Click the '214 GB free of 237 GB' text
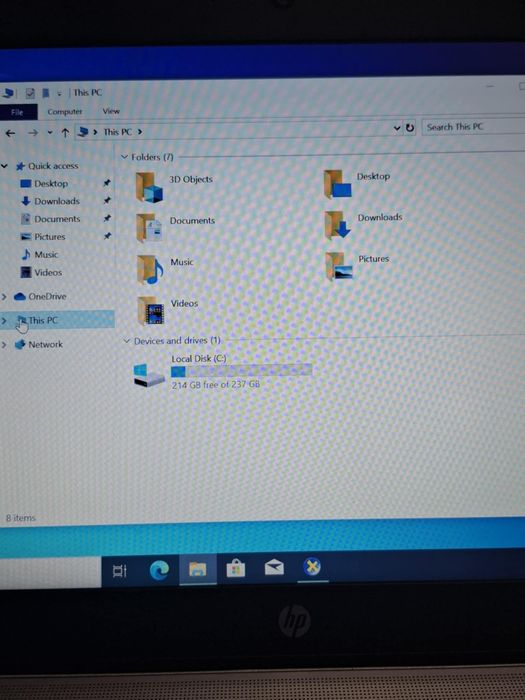This screenshot has width=525, height=700. pos(216,385)
